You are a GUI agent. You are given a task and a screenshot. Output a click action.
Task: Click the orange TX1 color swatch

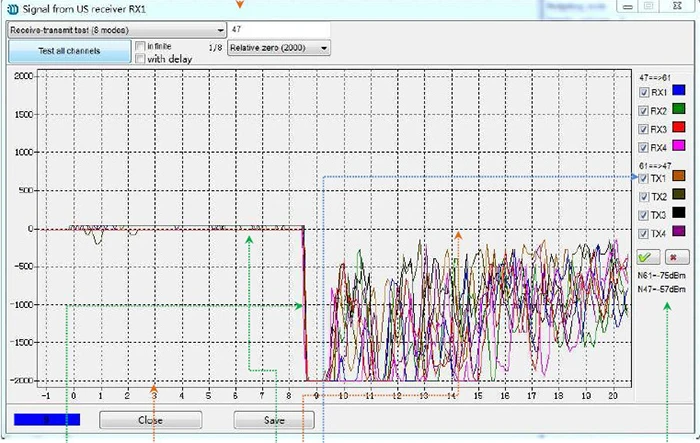tap(679, 176)
